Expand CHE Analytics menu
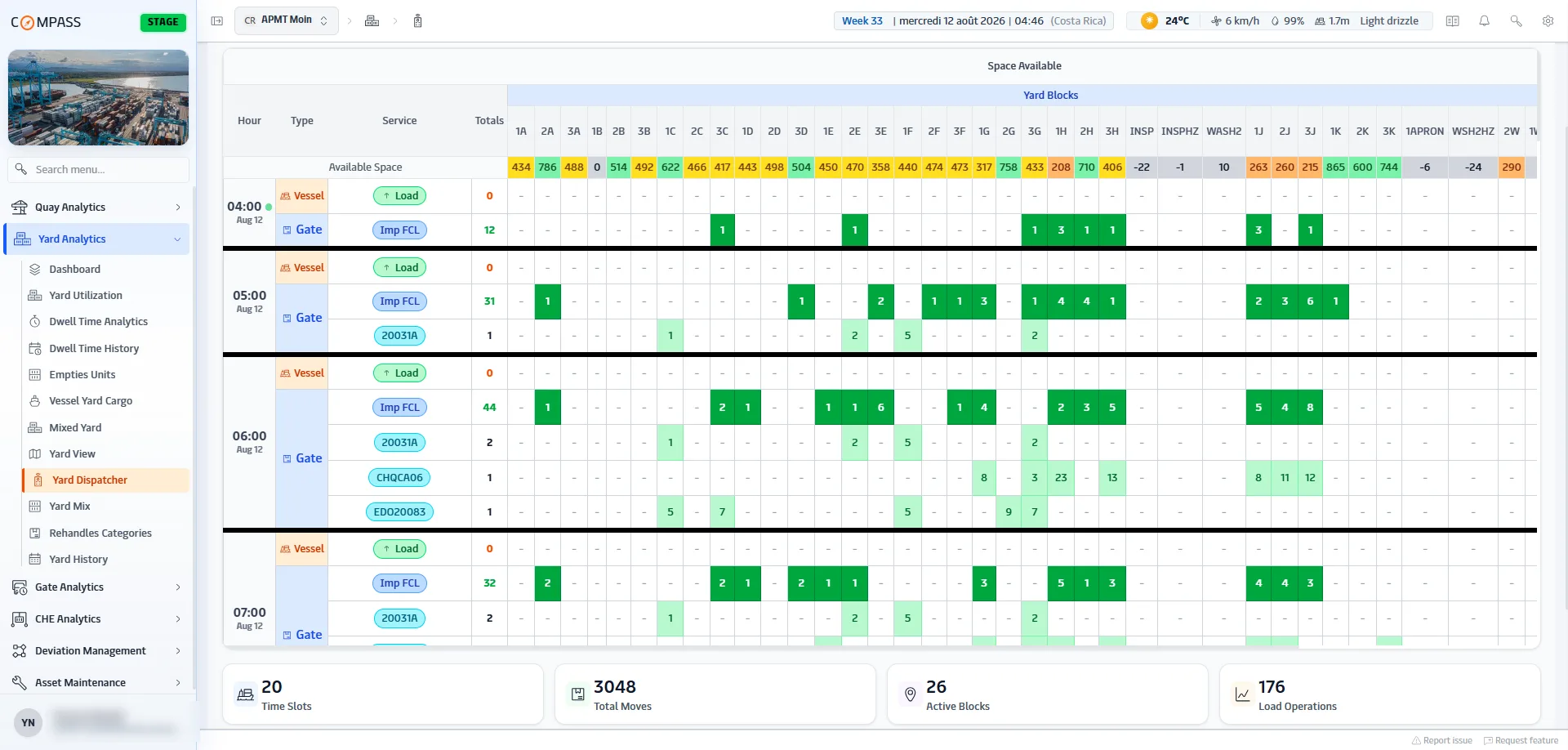The height and width of the screenshot is (750, 1568). [98, 619]
